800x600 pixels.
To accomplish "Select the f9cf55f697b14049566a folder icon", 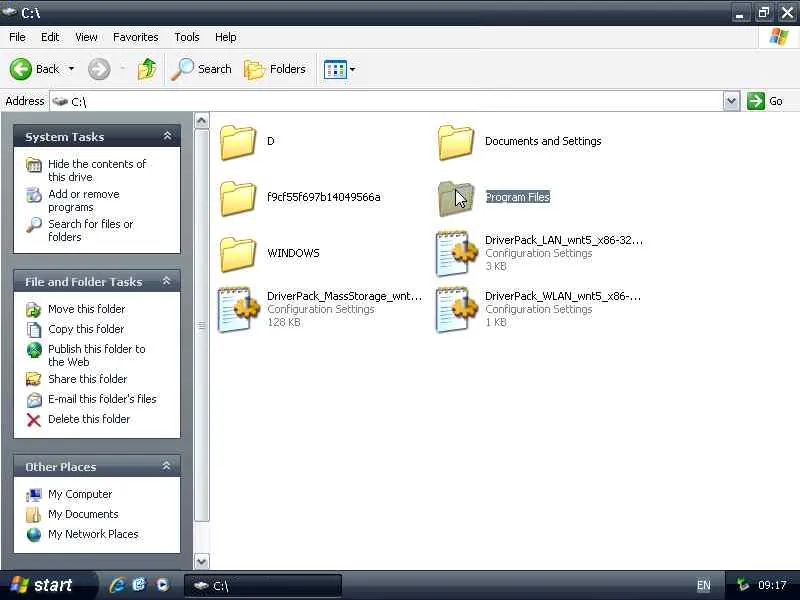I will (x=238, y=198).
